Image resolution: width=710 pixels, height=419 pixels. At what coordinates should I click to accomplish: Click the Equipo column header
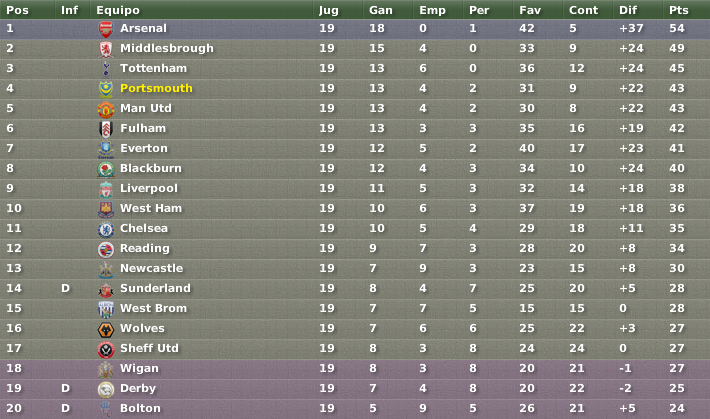(118, 10)
